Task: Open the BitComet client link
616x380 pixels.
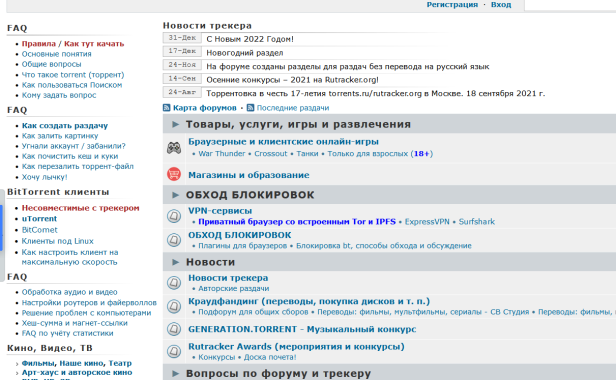Action: pos(39,230)
